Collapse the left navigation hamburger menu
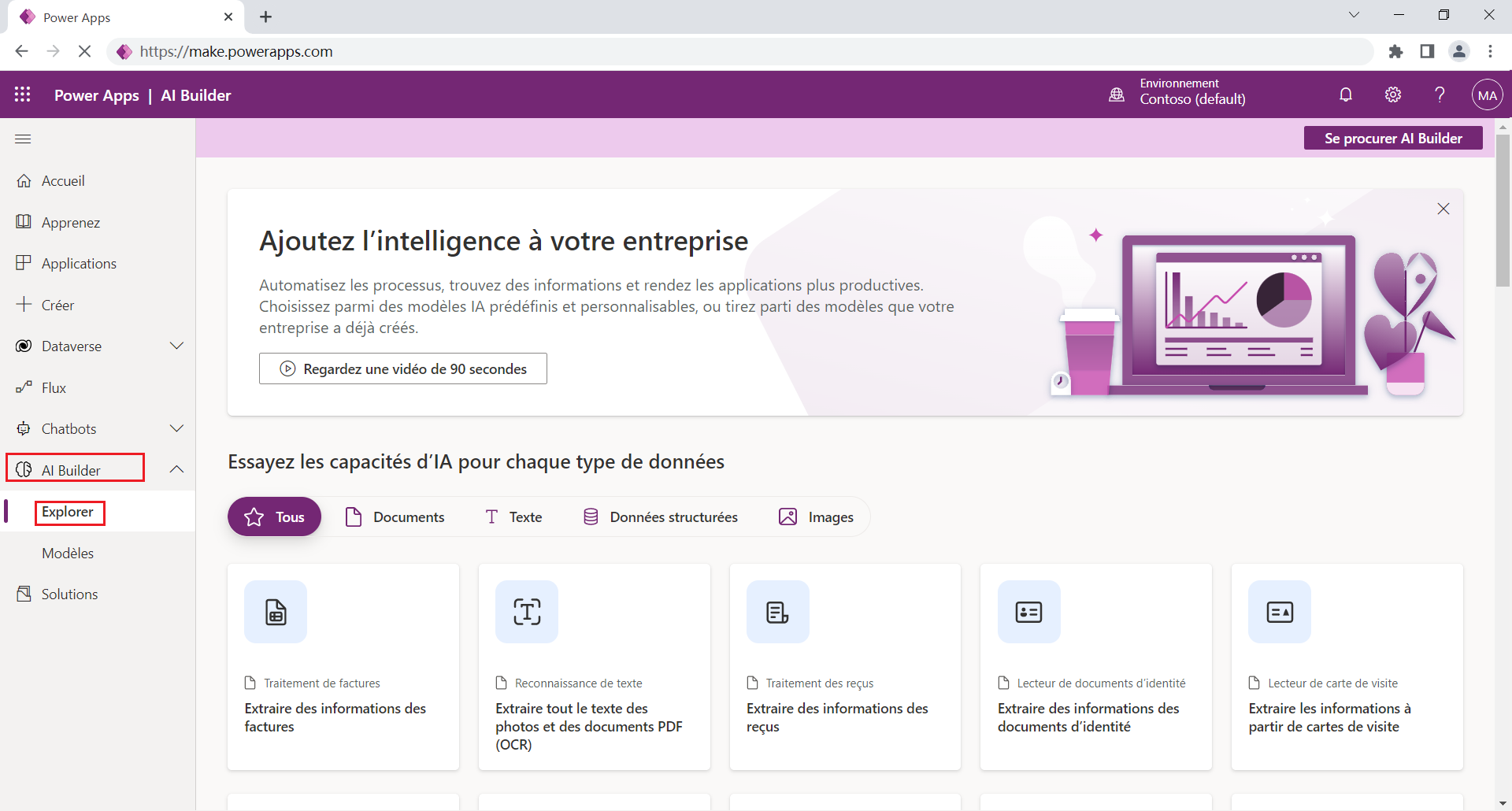 [x=23, y=139]
